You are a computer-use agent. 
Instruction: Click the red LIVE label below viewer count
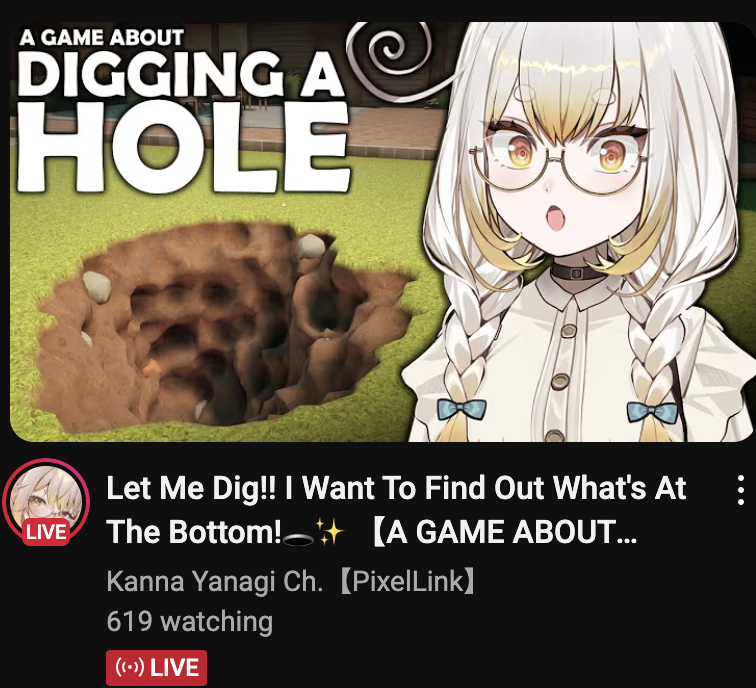pyautogui.click(x=156, y=668)
